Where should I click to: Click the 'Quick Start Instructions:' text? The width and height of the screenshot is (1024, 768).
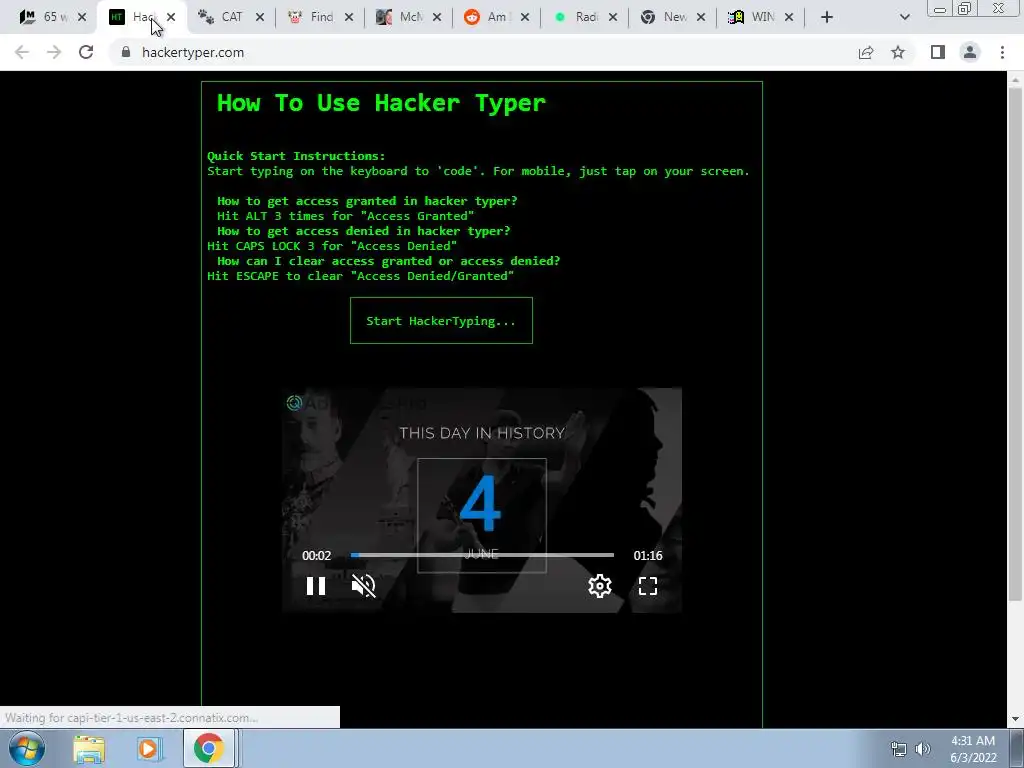[296, 156]
